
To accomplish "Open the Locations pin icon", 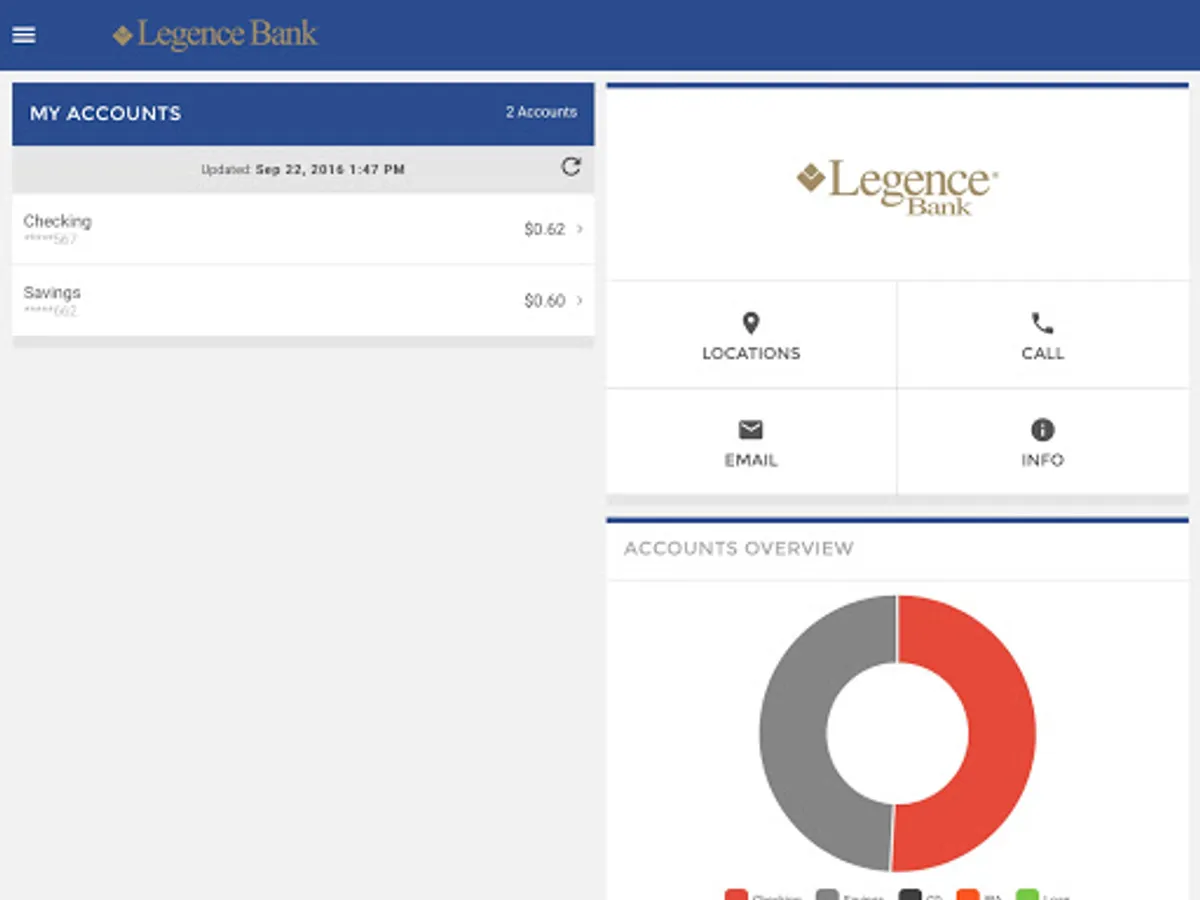I will (x=751, y=323).
